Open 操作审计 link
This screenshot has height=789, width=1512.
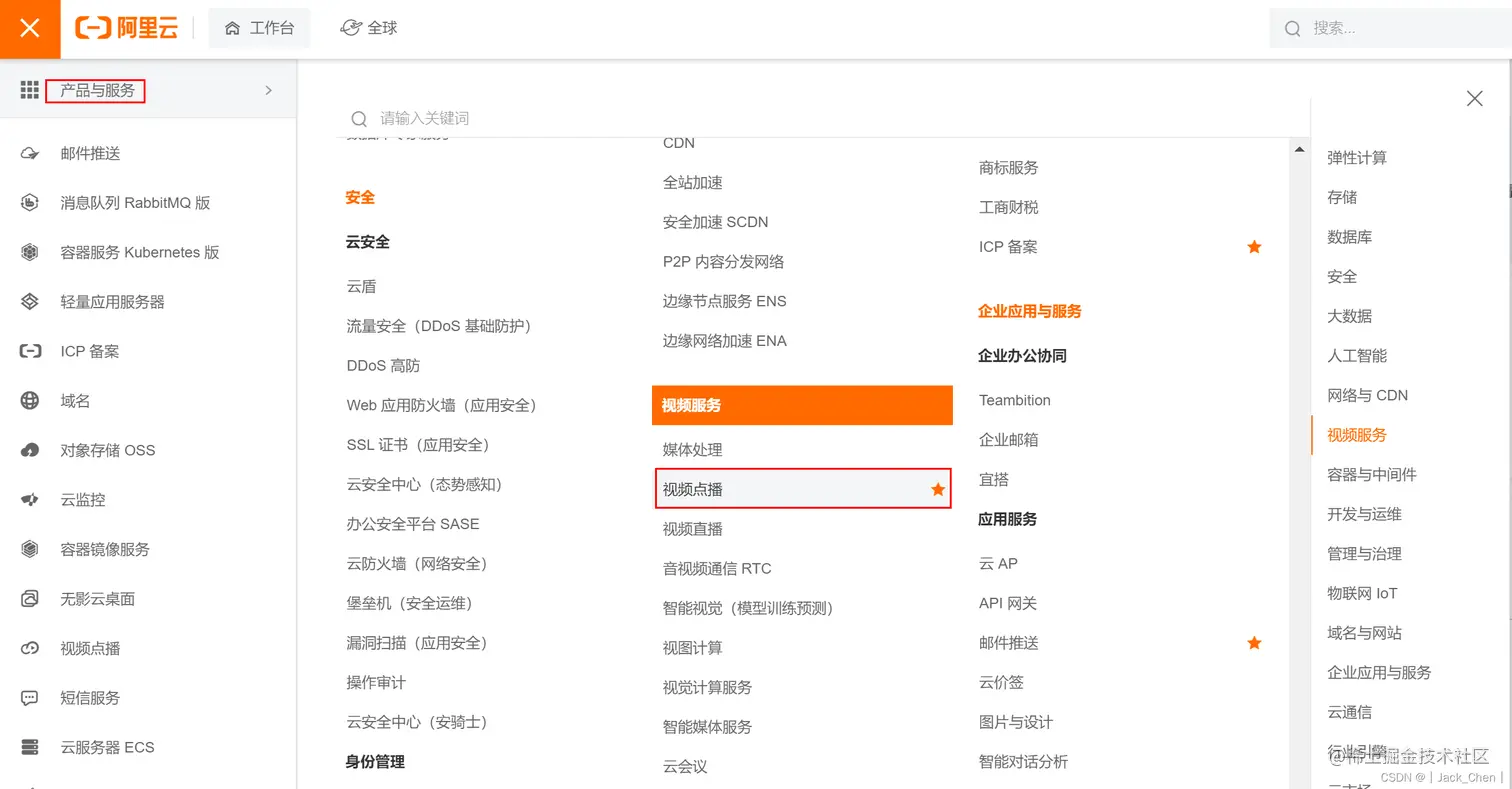coord(376,682)
